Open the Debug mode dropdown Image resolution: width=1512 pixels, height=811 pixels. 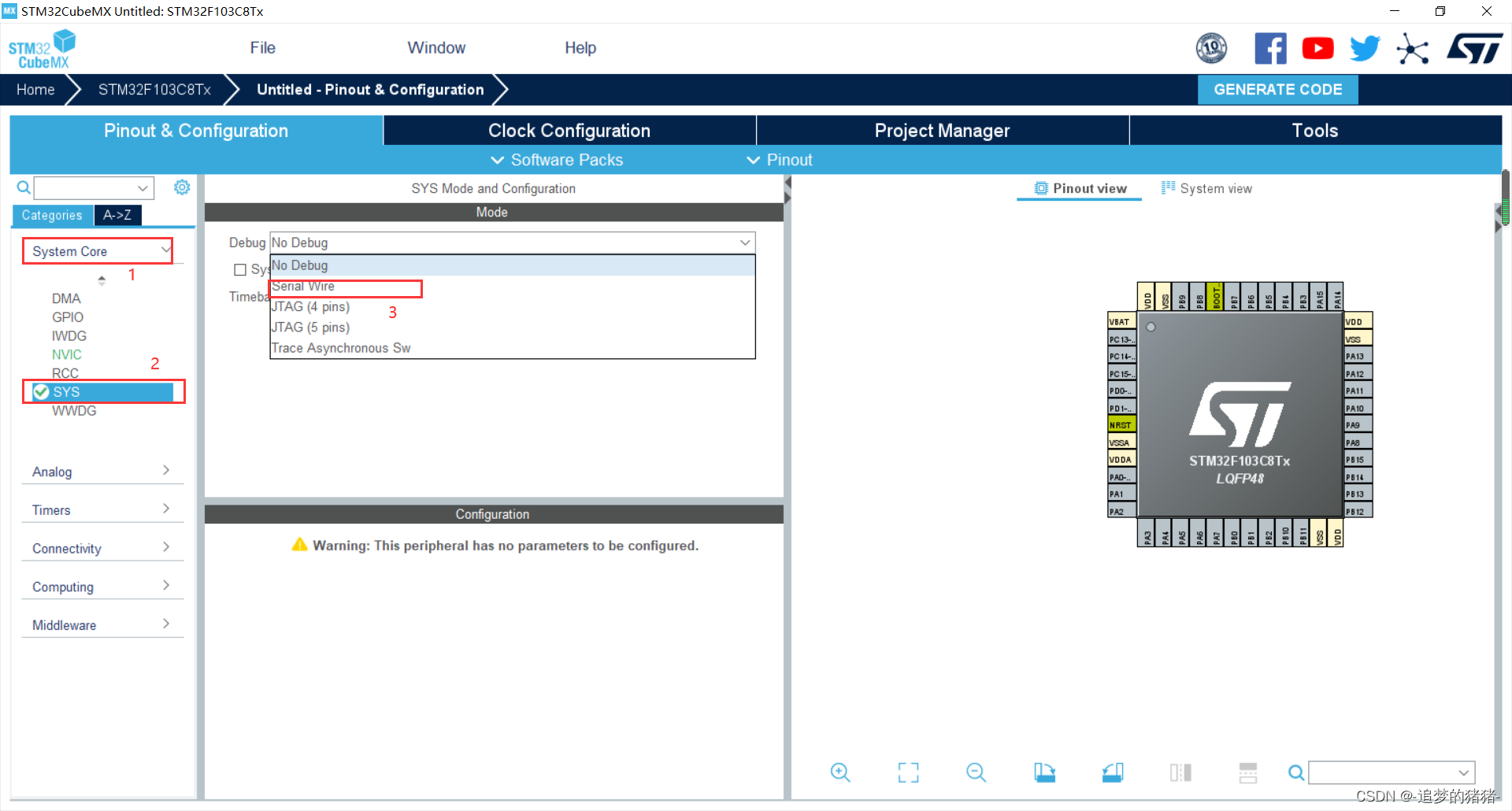(512, 243)
